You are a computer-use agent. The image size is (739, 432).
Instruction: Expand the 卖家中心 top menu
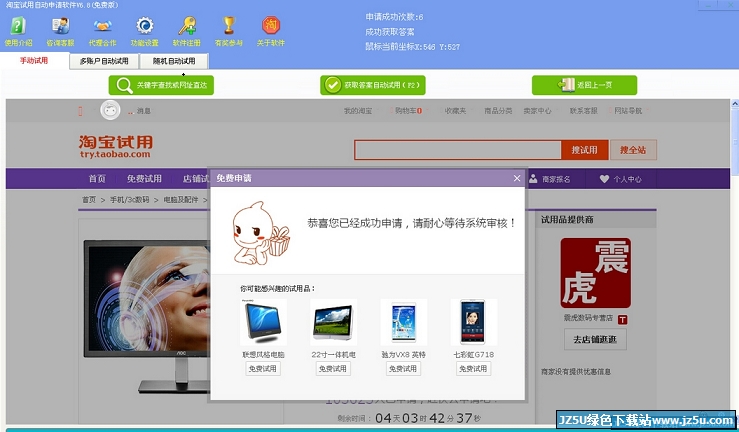[537, 111]
